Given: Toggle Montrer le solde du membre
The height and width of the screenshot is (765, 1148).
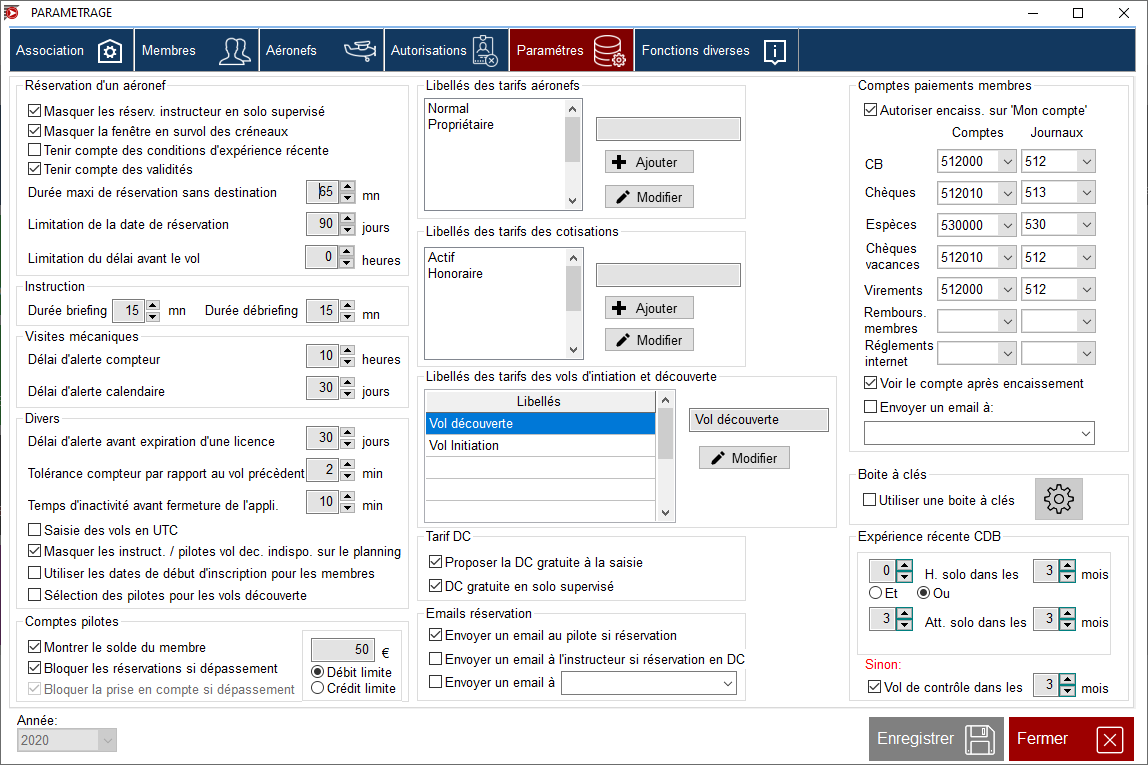Looking at the screenshot, I should pos(34,647).
